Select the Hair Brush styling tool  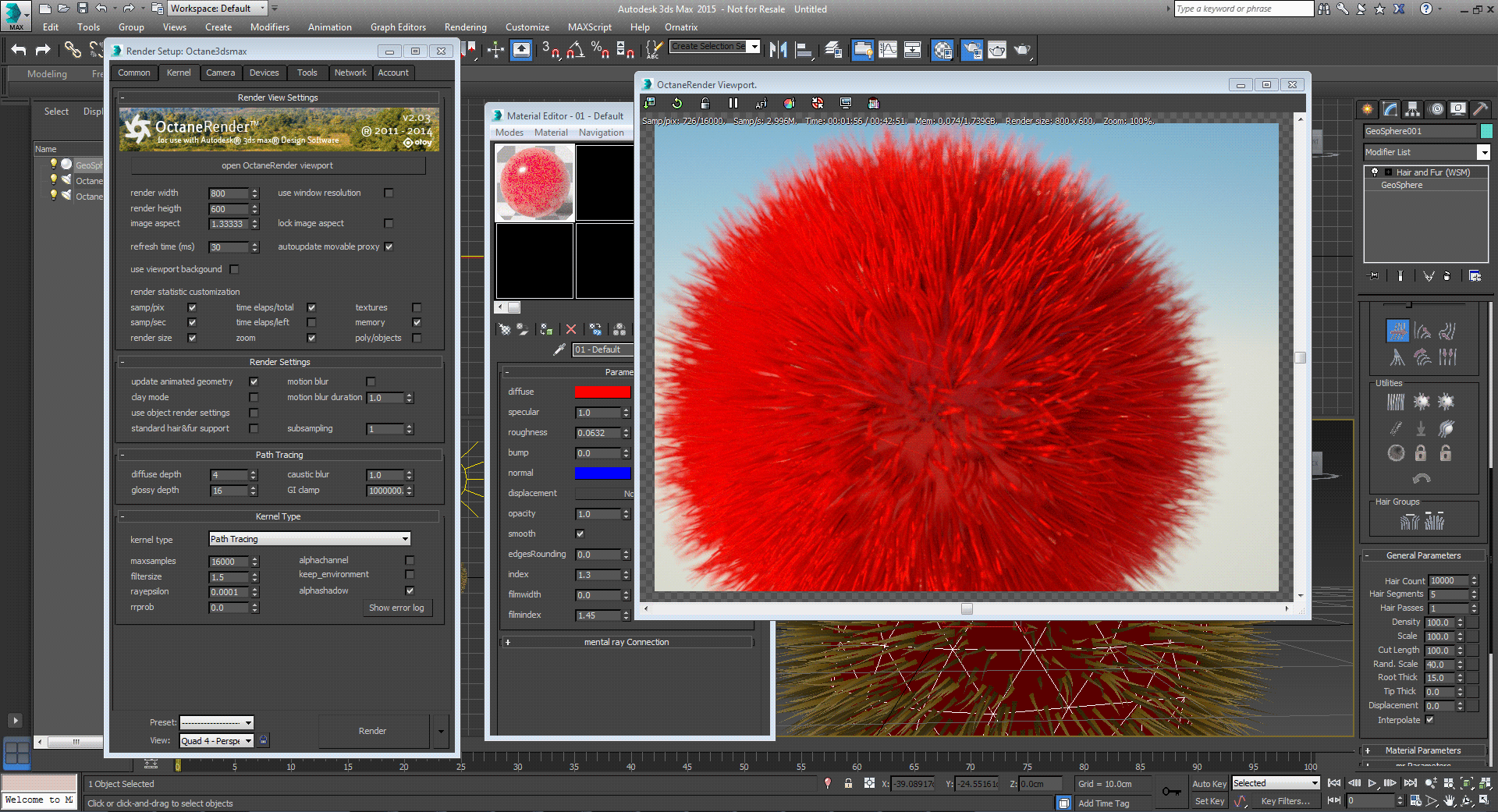pos(1397,332)
